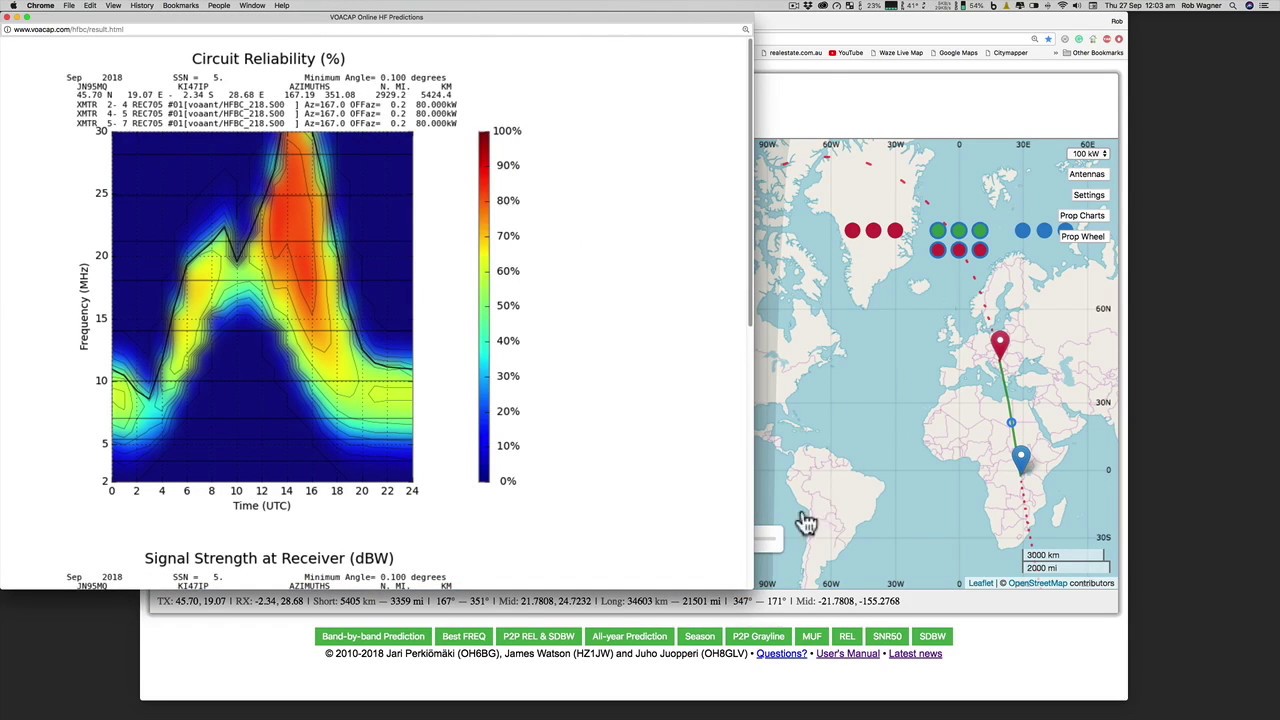
Task: Click the REL button
Action: [x=847, y=636]
